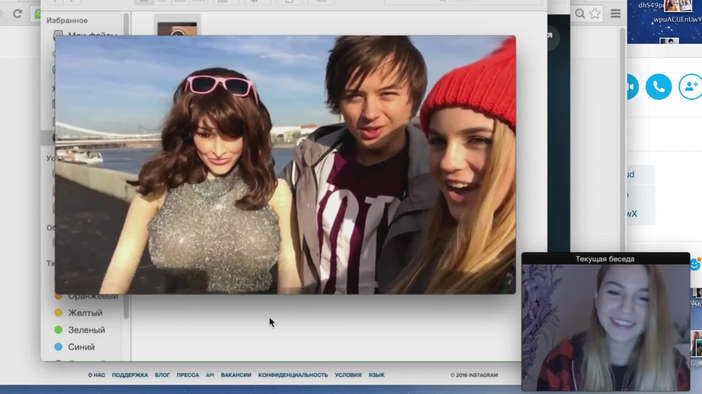Open the ЯЗЫК language selector in footer
The width and height of the screenshot is (702, 394).
pyautogui.click(x=376, y=375)
